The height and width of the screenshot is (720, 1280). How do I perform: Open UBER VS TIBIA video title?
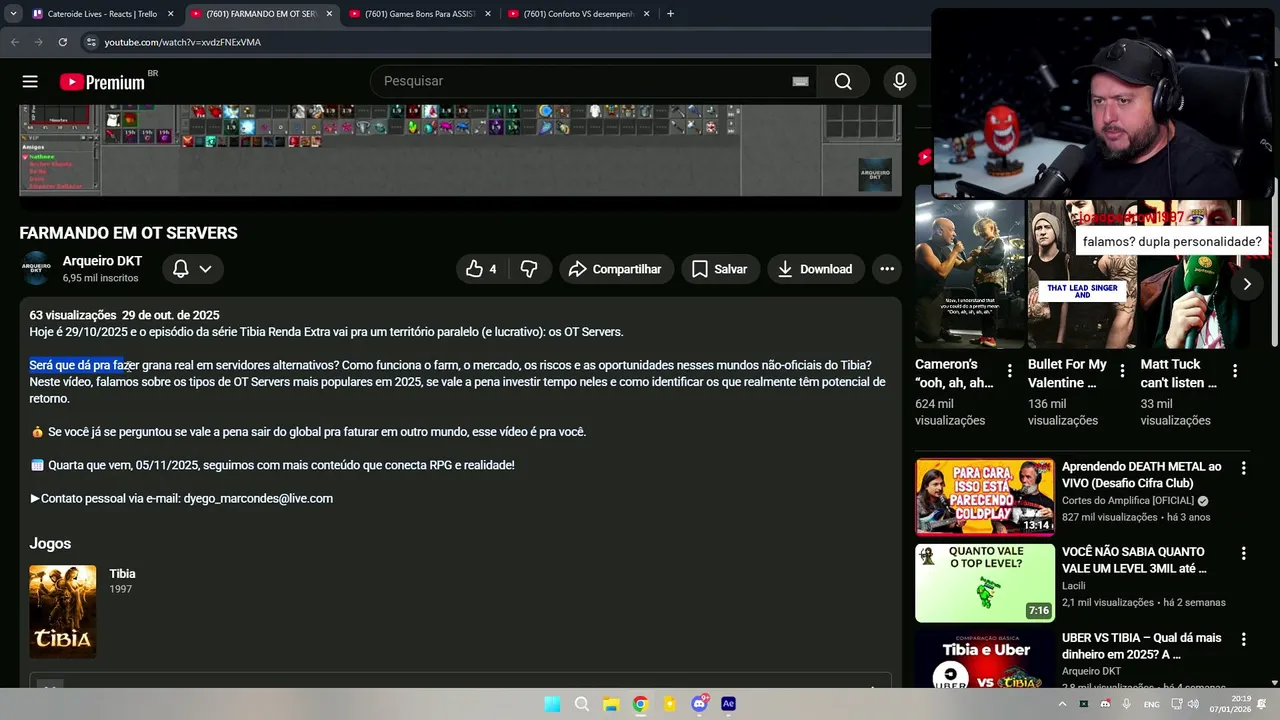click(x=1142, y=646)
